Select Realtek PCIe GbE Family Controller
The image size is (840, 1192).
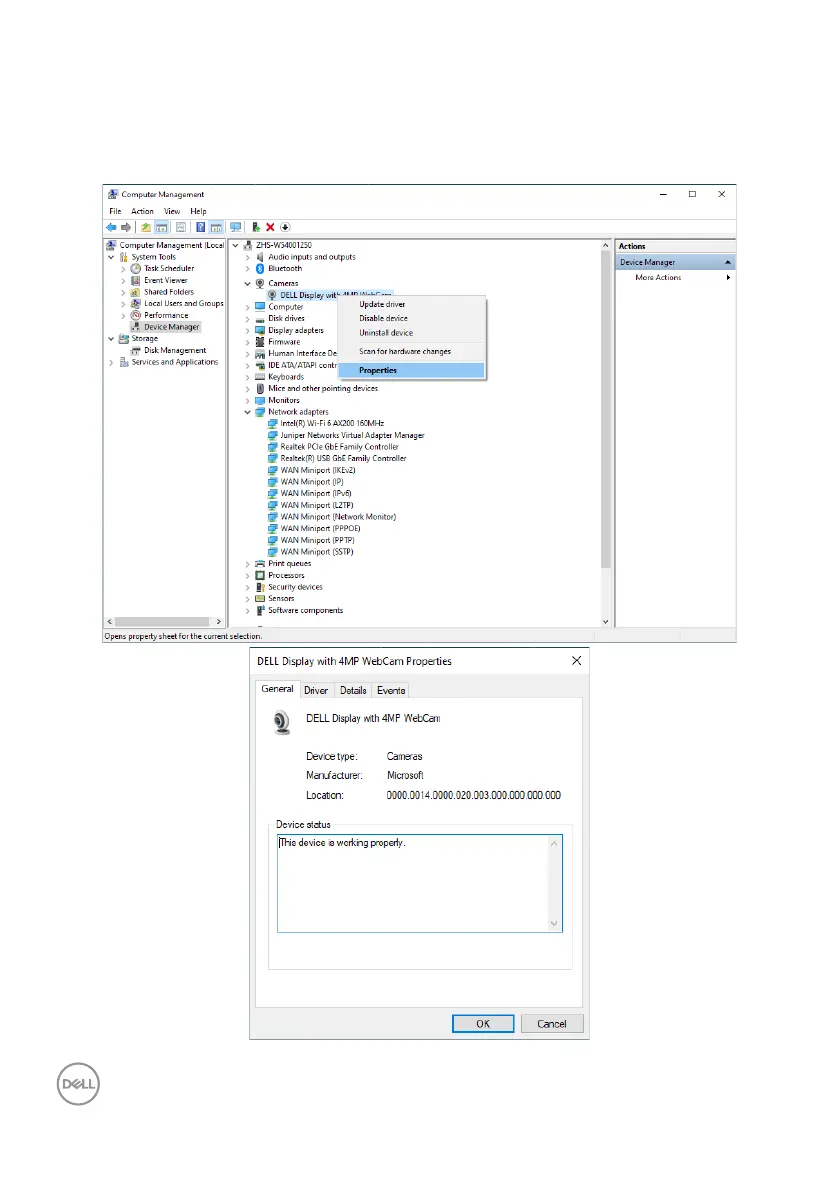pos(339,447)
